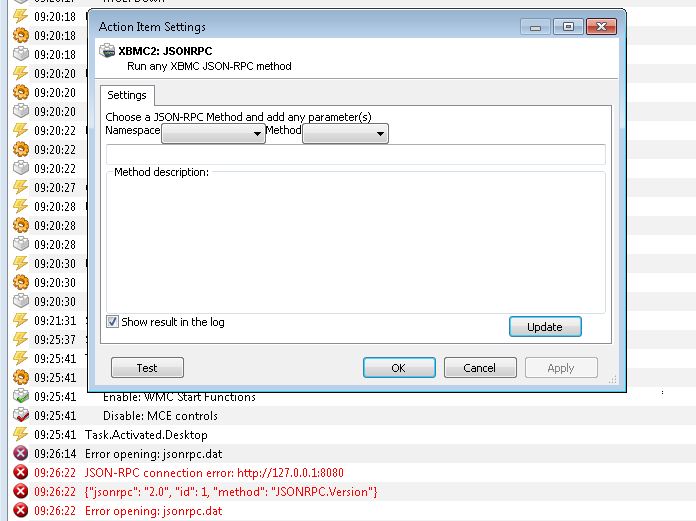The width and height of the screenshot is (696, 521).
Task: Click the orange gear macro icon at 09:20:20
Action: pos(20,92)
